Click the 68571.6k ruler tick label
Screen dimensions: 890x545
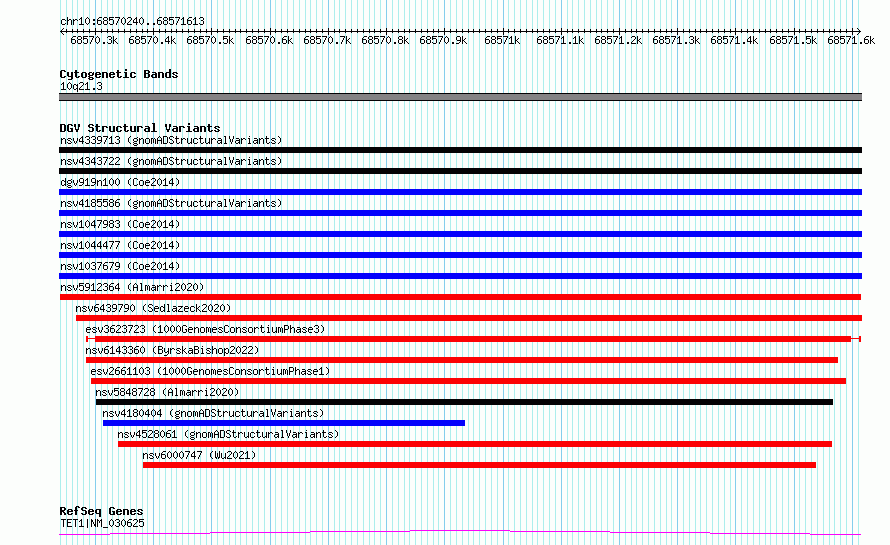pos(851,41)
